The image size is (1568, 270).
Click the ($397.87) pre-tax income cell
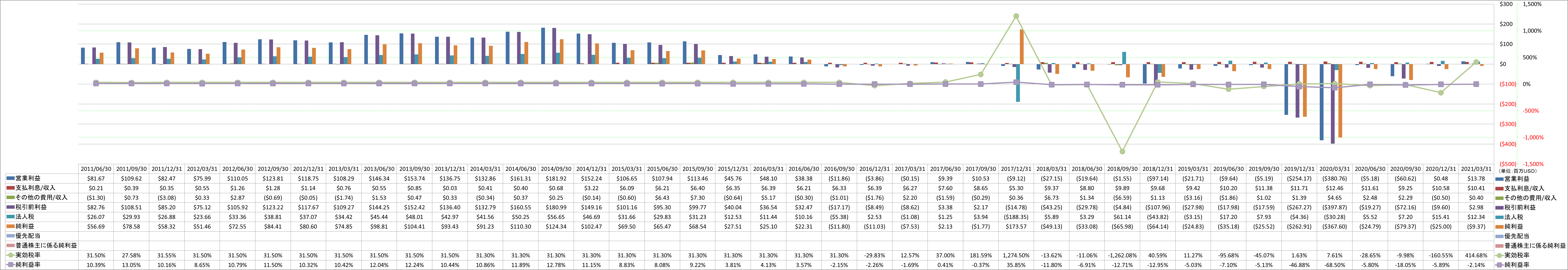[1334, 207]
